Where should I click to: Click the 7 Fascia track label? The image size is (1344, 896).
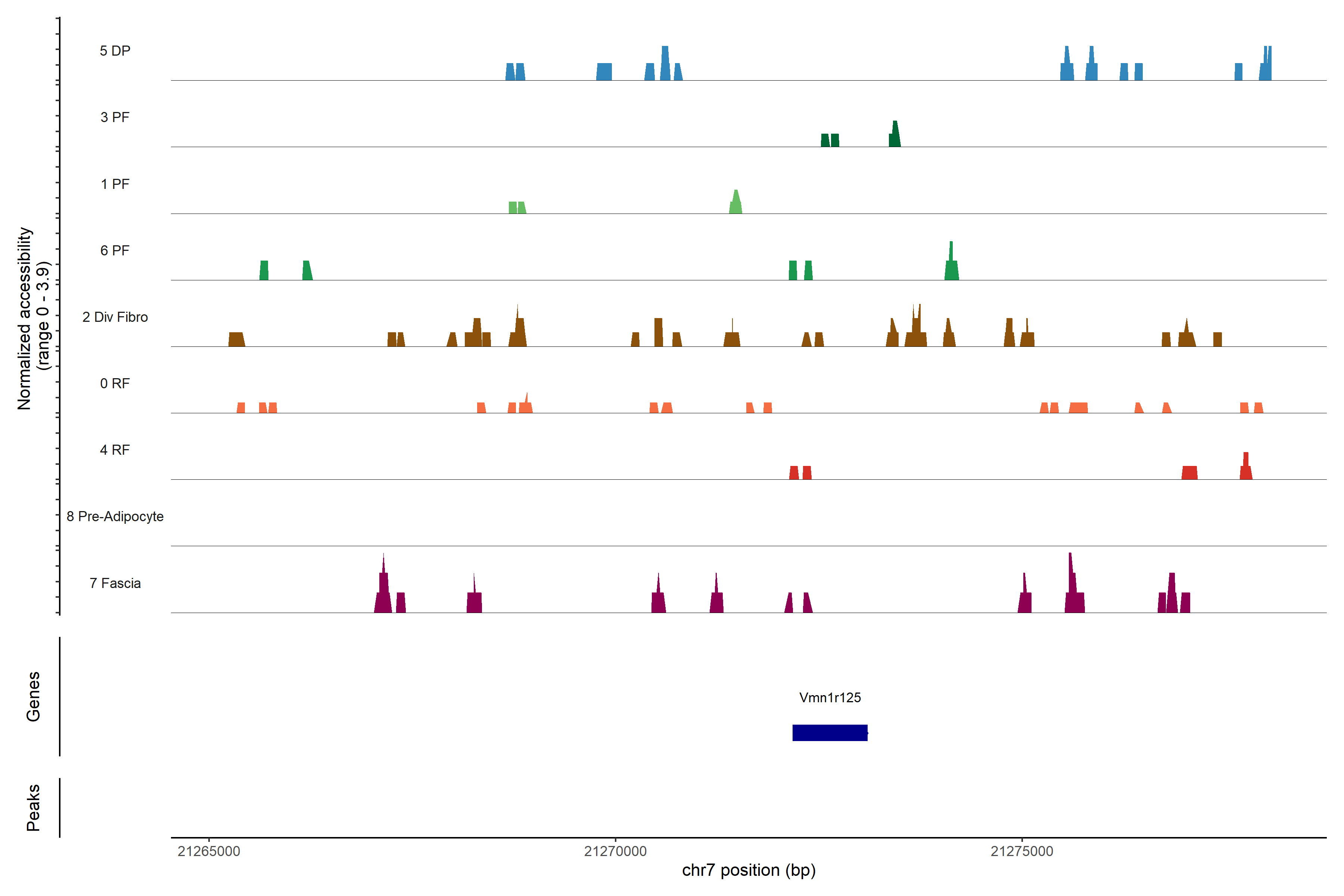click(x=115, y=583)
